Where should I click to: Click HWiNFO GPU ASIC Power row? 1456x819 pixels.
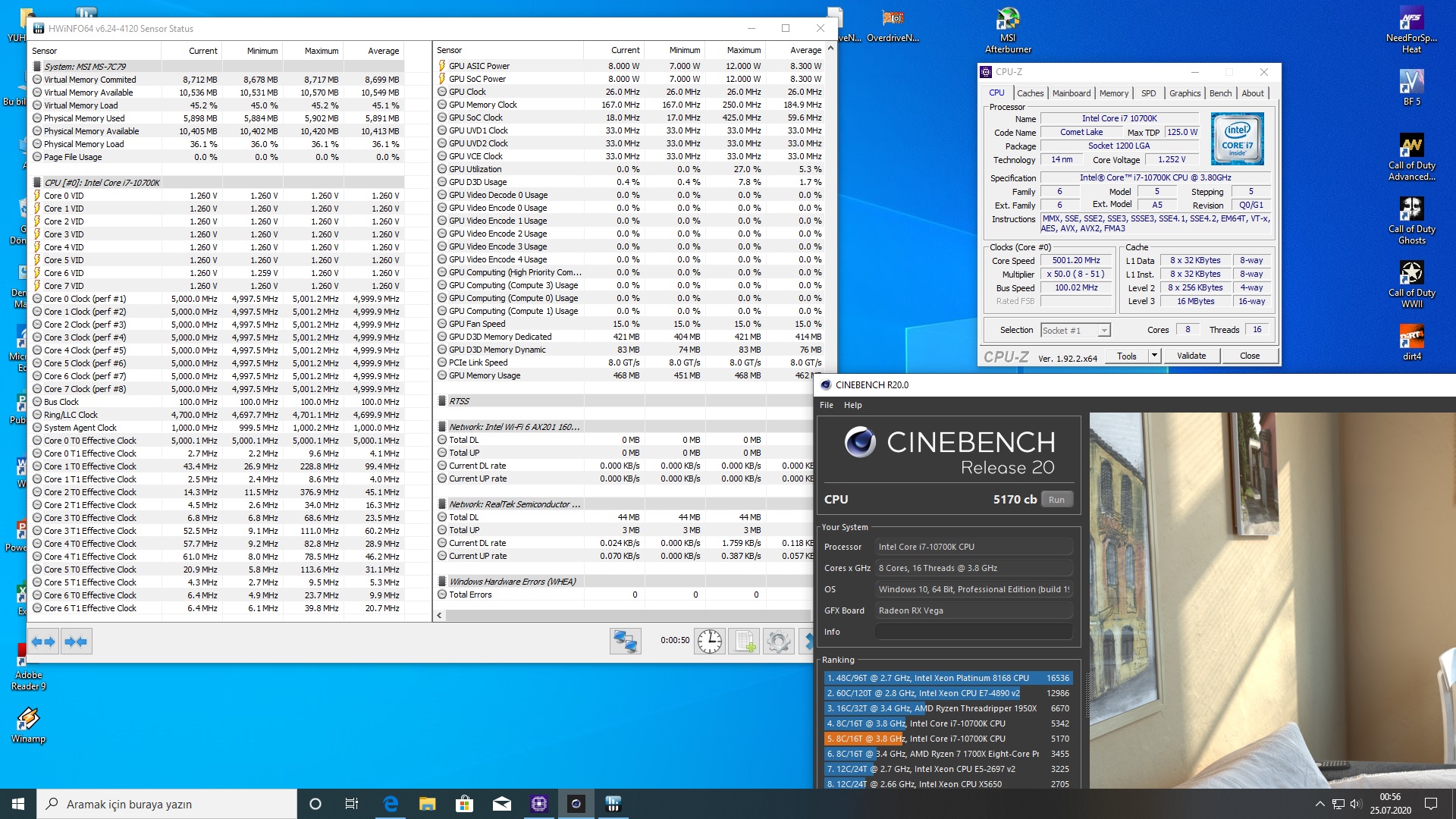(x=631, y=66)
